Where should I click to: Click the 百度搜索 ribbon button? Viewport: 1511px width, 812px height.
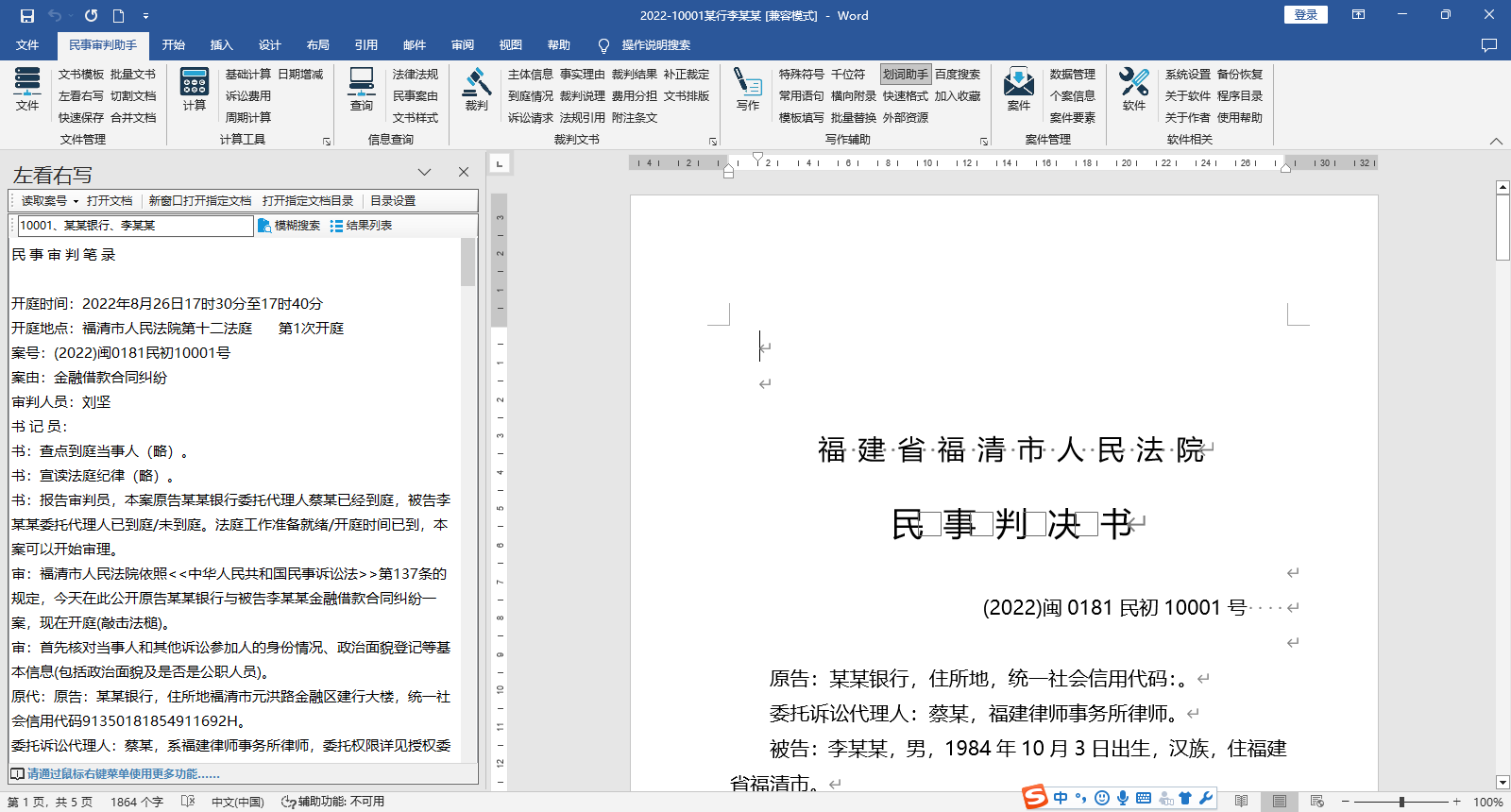pos(958,74)
